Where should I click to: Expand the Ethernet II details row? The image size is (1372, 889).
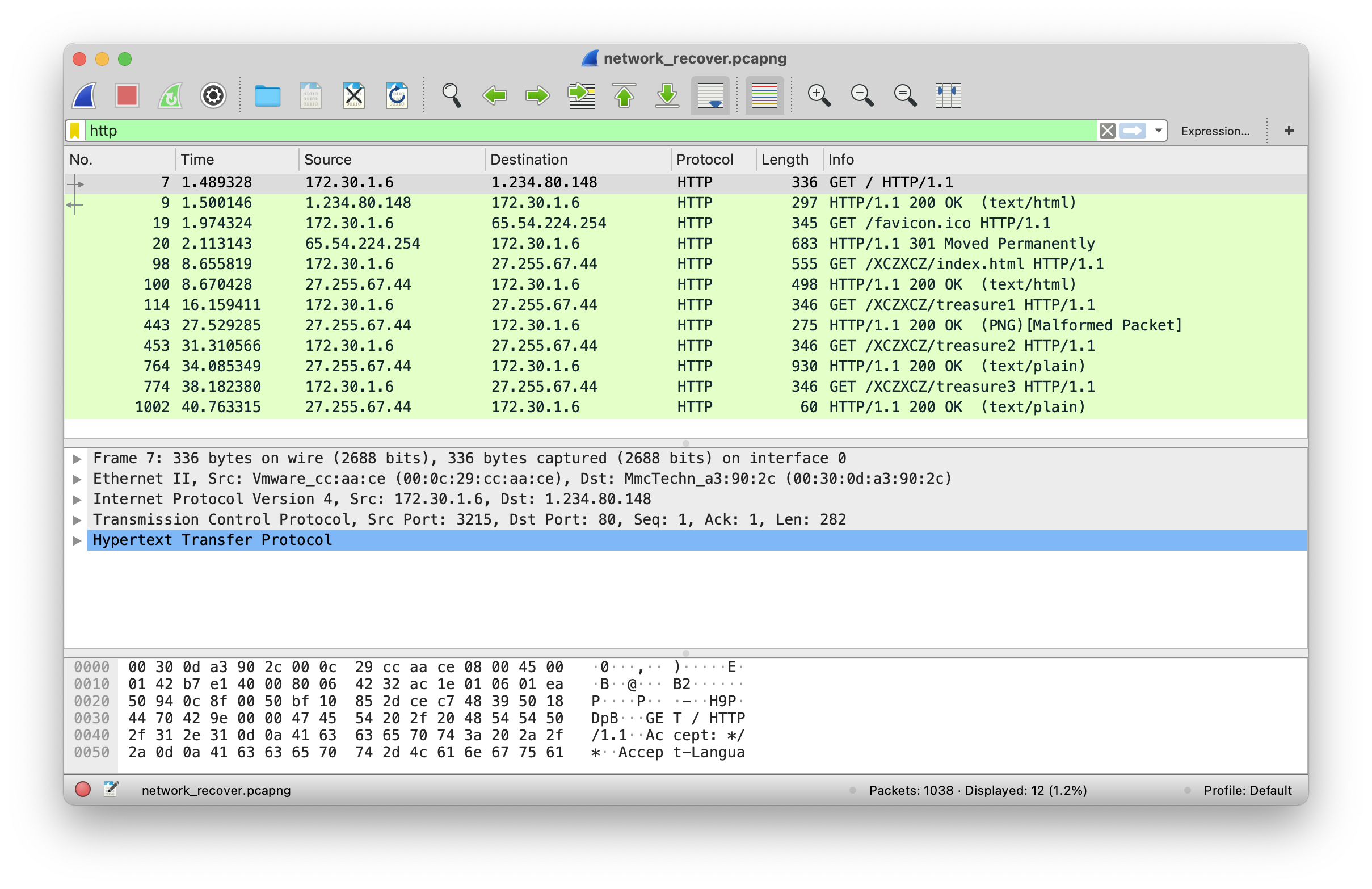click(x=77, y=479)
